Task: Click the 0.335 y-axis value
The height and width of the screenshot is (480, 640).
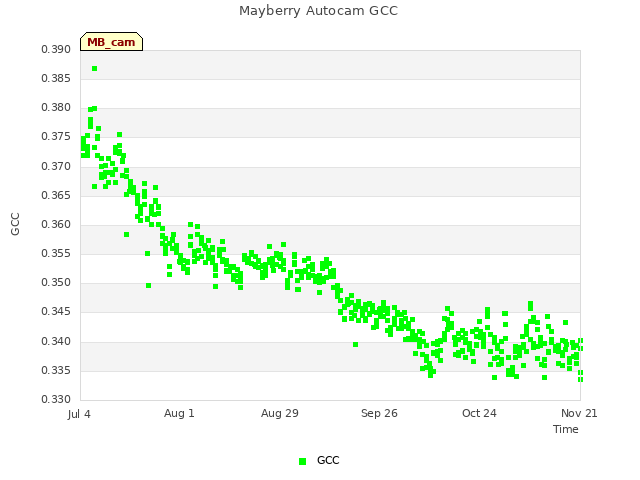Action: [56, 371]
